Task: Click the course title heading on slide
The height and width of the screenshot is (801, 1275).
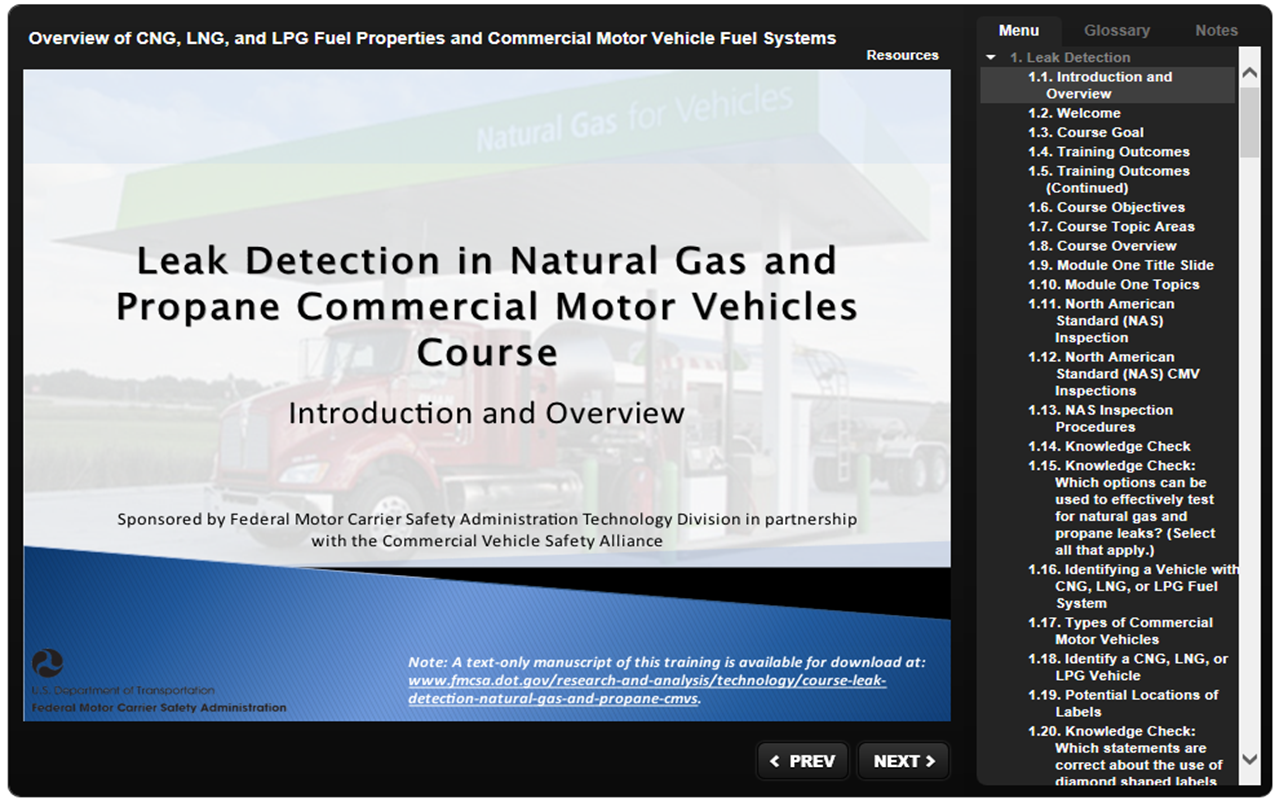Action: tap(487, 306)
